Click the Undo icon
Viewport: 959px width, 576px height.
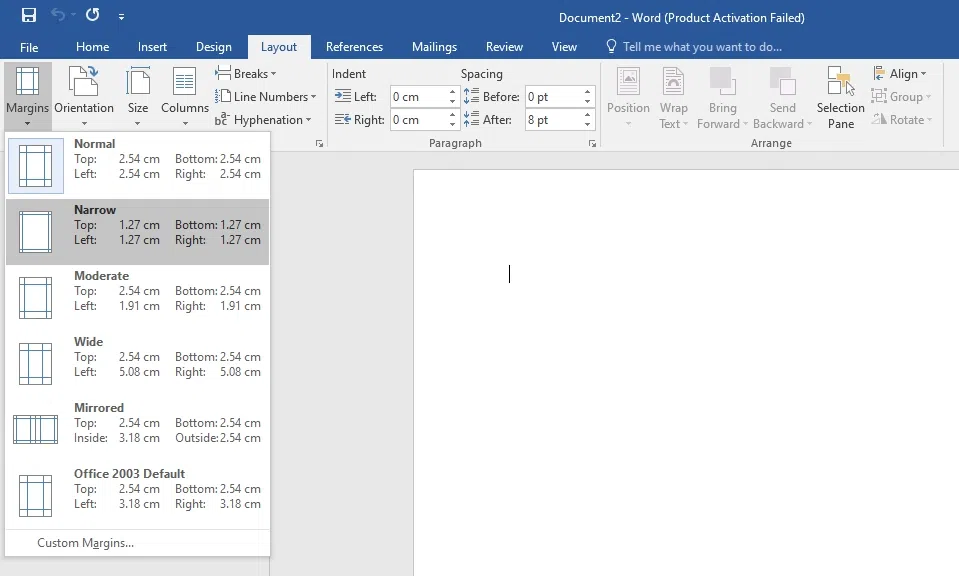click(x=55, y=16)
